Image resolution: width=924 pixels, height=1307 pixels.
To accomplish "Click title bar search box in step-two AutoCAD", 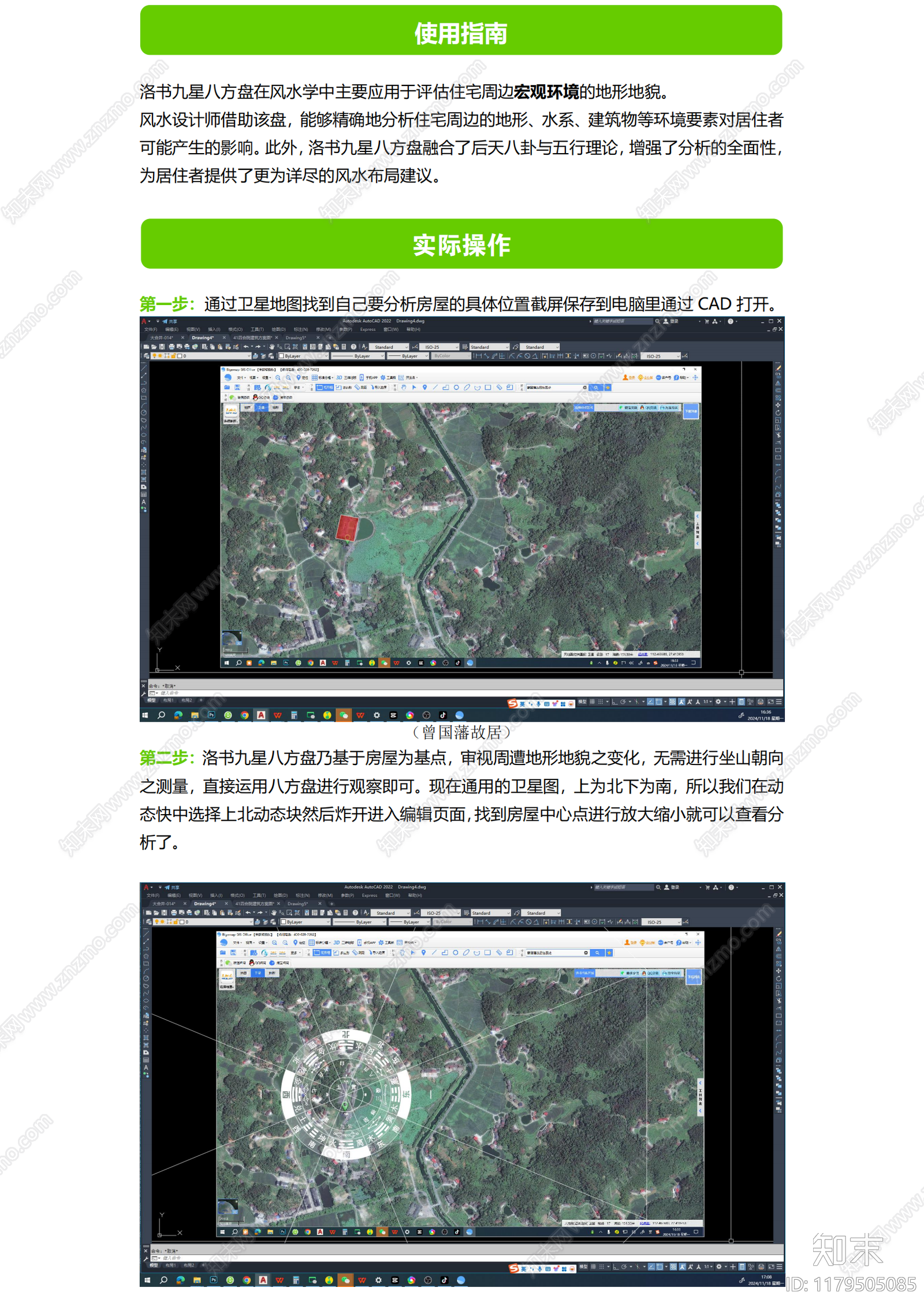I will click(624, 887).
